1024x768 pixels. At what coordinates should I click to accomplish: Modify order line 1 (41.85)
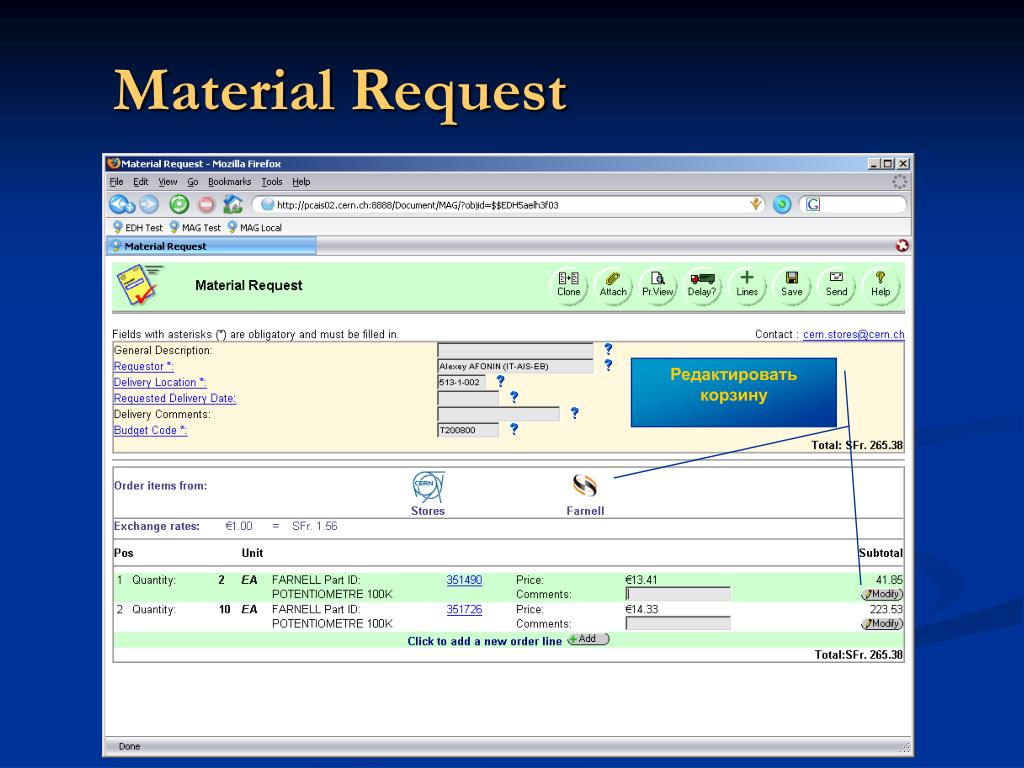tap(882, 594)
